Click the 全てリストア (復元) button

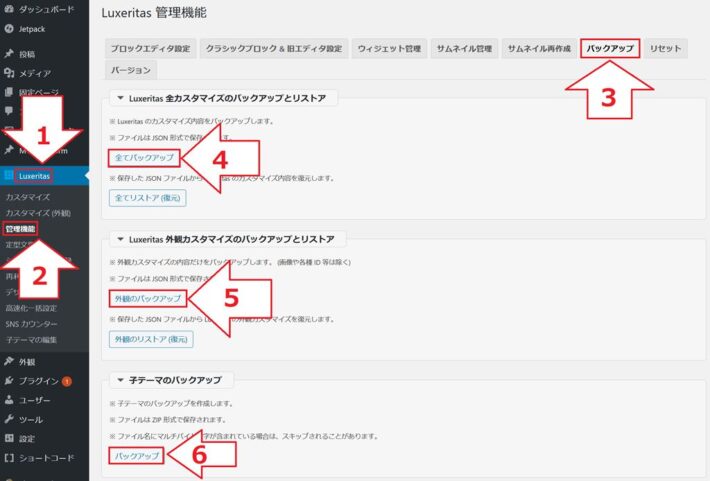point(148,198)
